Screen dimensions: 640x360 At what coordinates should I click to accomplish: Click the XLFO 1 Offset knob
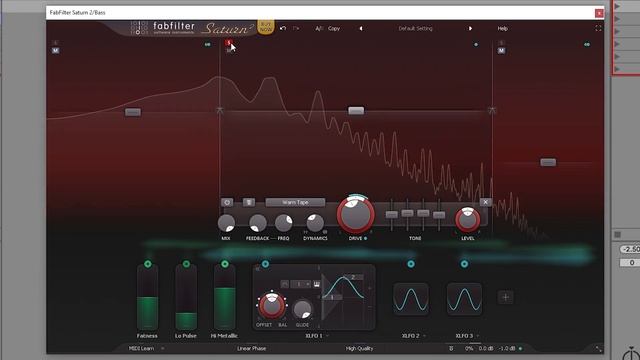coord(271,306)
